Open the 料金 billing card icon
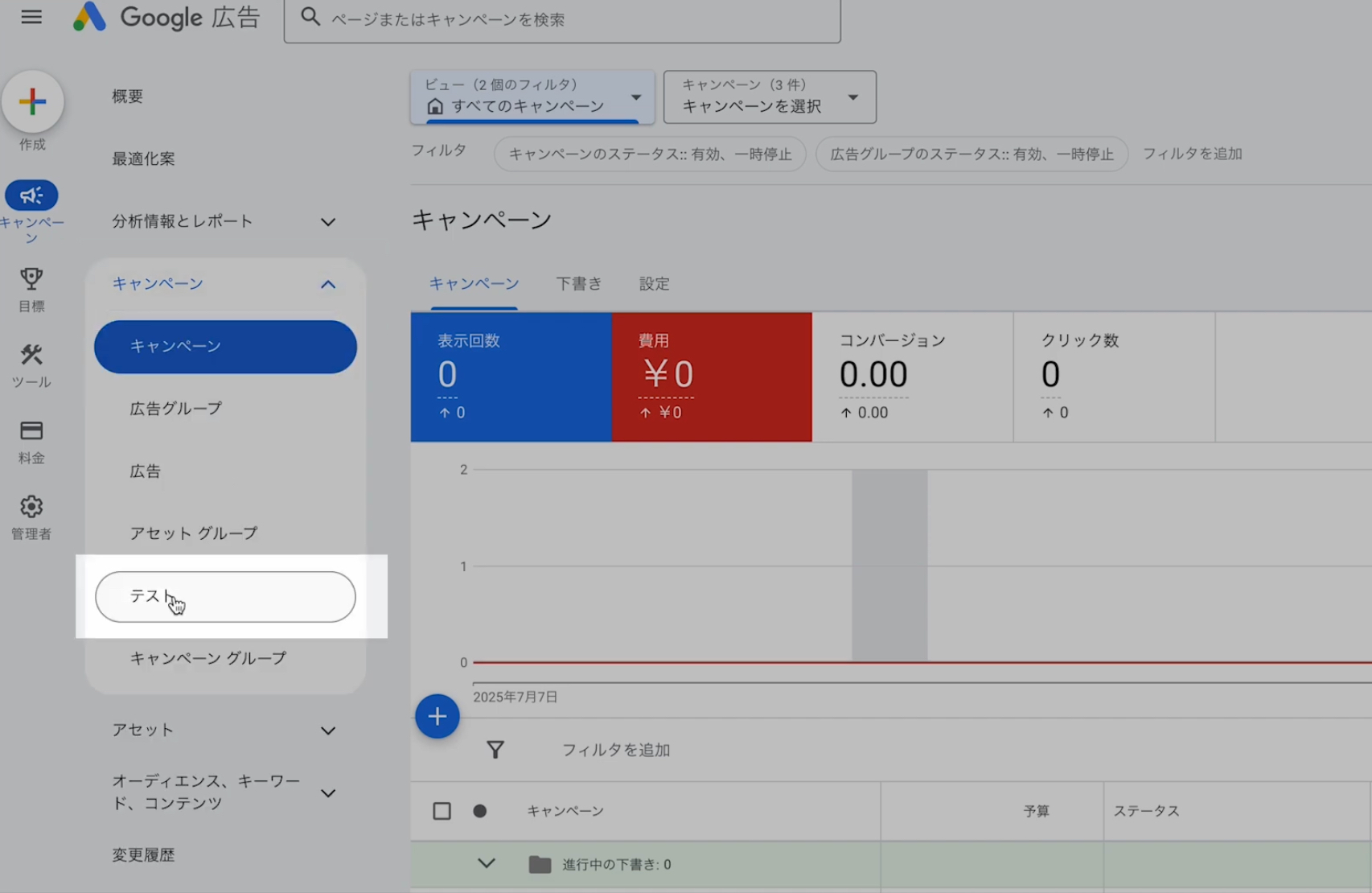 (x=31, y=431)
